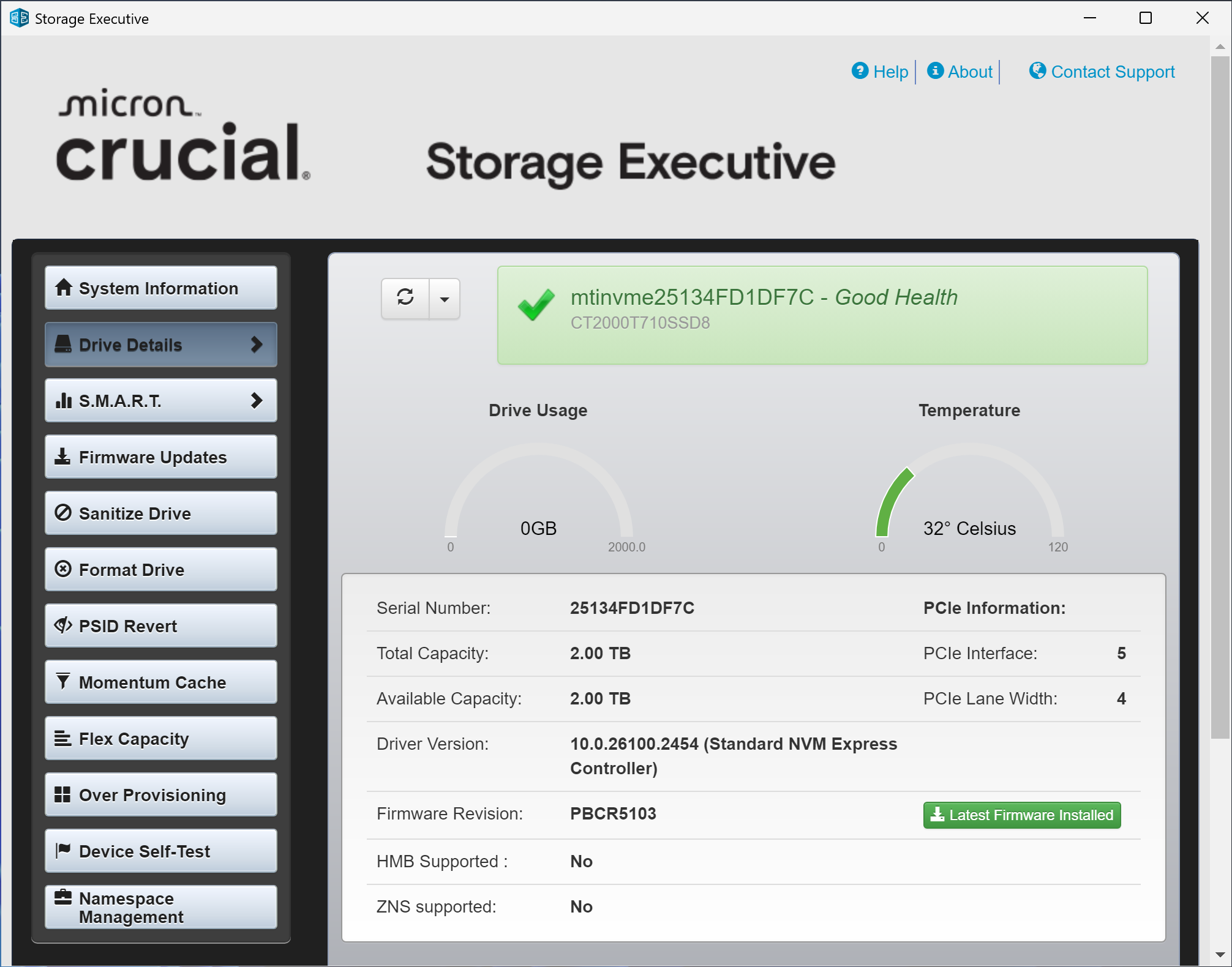Click the scrollbar up arrow
The width and height of the screenshot is (1232, 967).
tap(1220, 47)
